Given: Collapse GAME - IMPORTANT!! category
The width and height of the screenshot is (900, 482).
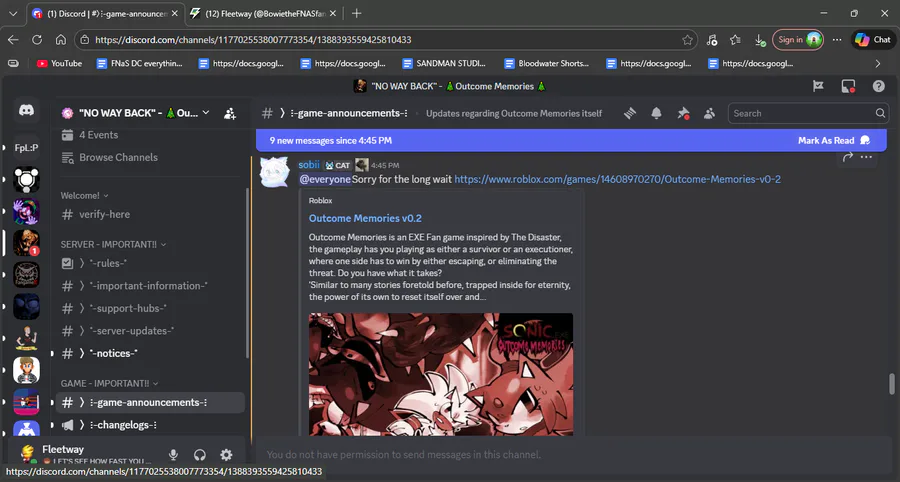Looking at the screenshot, I should [109, 383].
